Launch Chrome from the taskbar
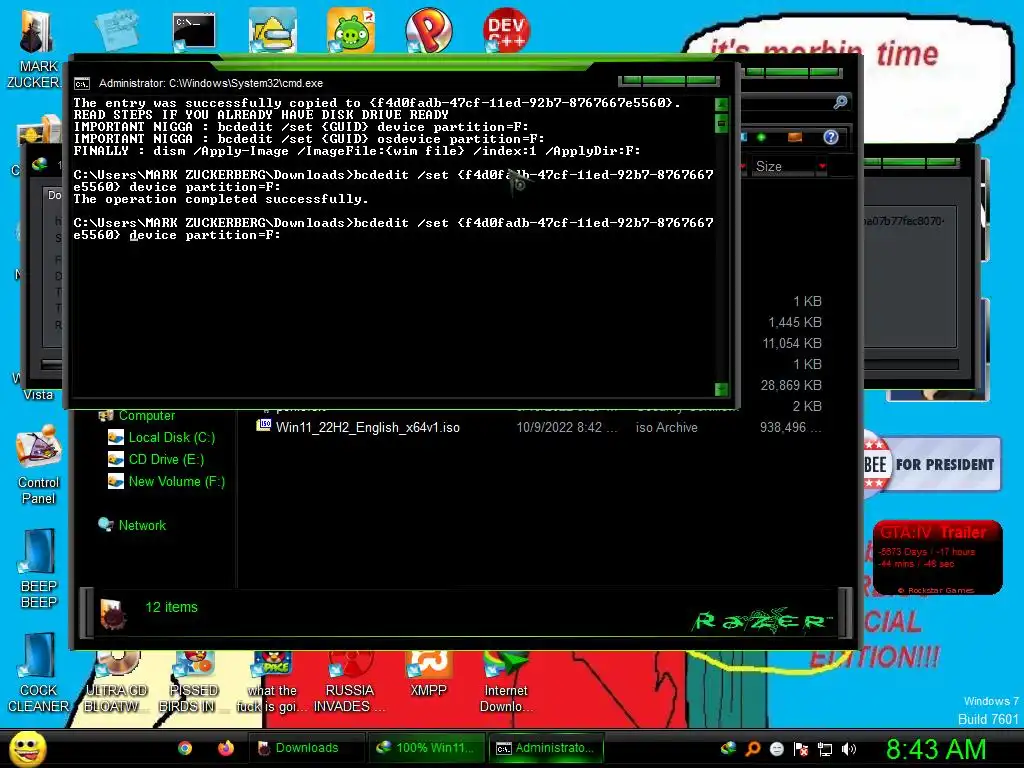Image resolution: width=1024 pixels, height=768 pixels. (185, 748)
